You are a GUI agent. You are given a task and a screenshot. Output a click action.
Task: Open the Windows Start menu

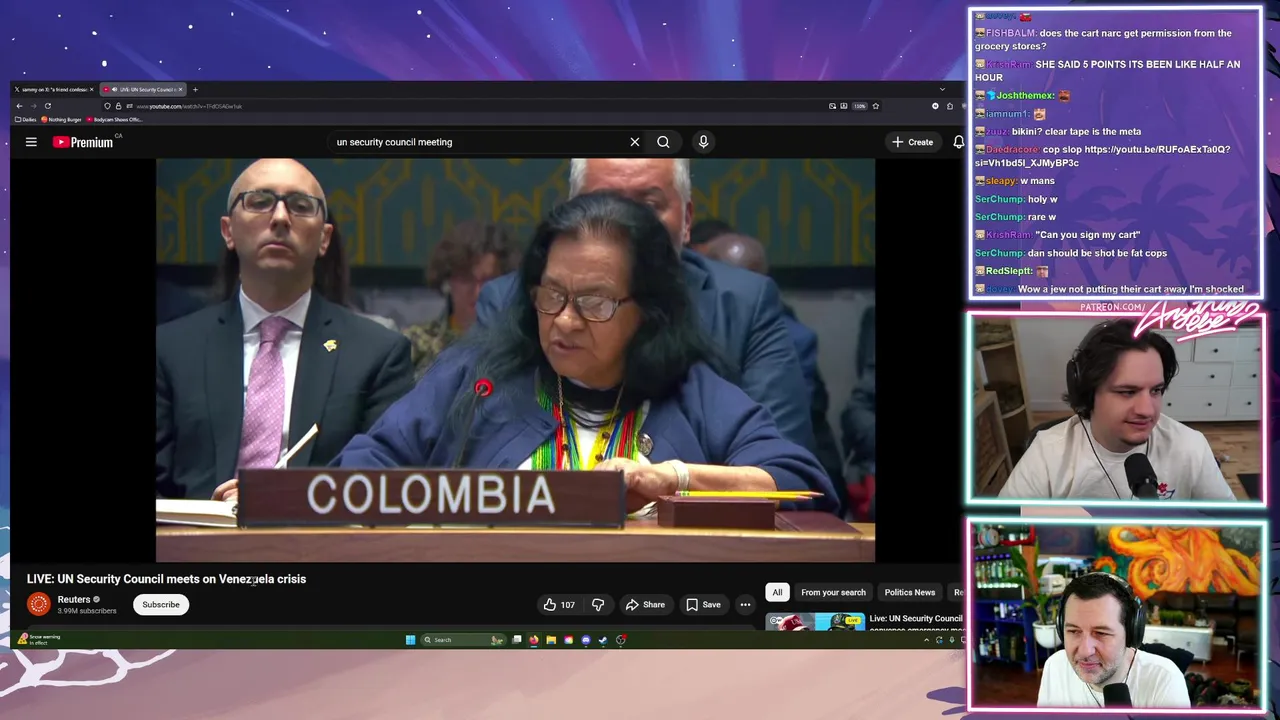(x=410, y=640)
